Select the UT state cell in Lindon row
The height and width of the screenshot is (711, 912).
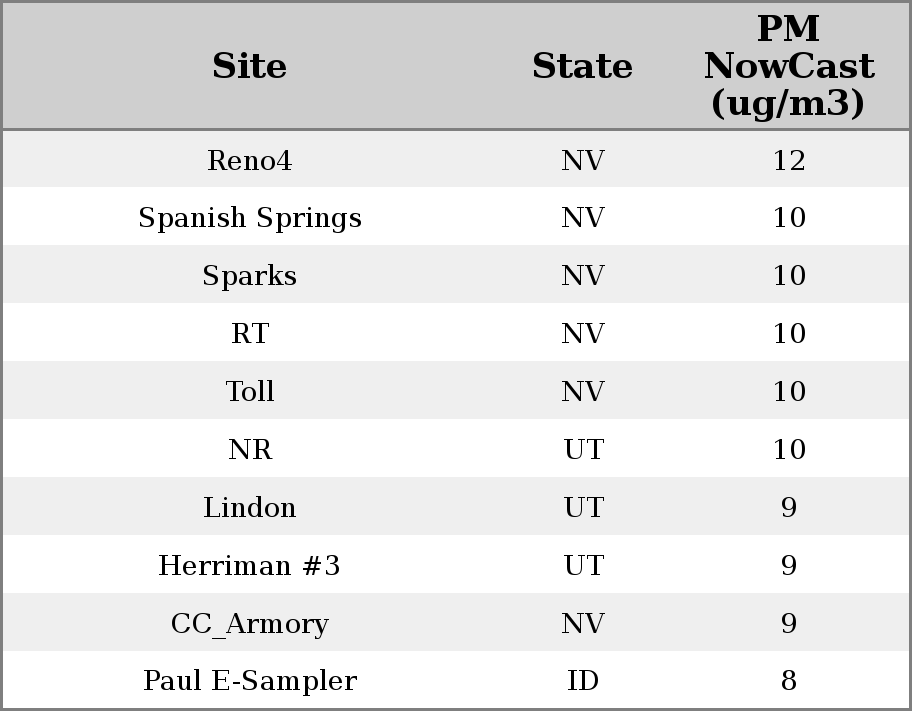click(582, 508)
